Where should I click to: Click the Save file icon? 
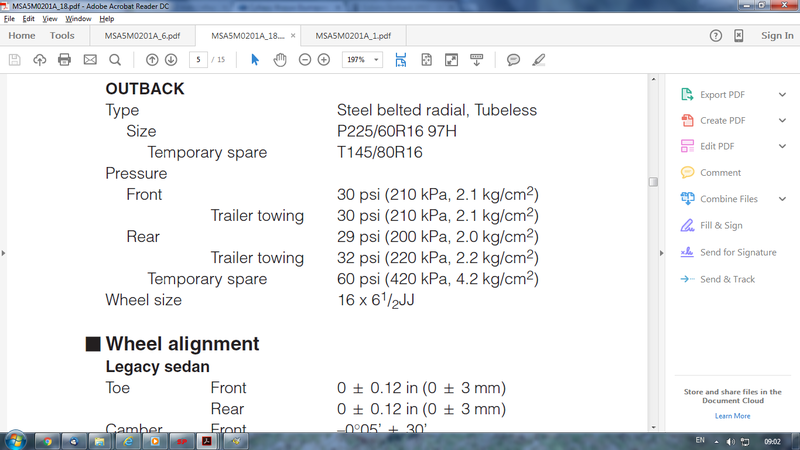point(15,60)
